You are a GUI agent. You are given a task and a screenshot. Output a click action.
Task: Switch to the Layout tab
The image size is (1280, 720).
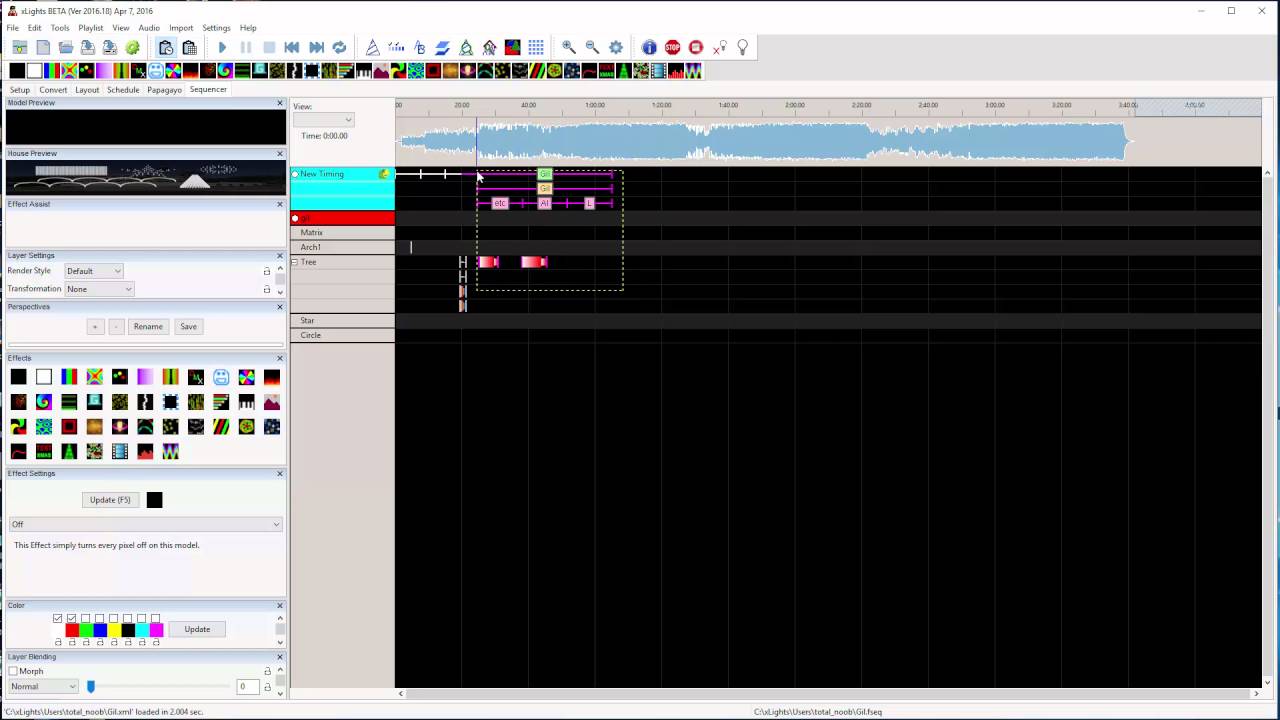[x=87, y=90]
